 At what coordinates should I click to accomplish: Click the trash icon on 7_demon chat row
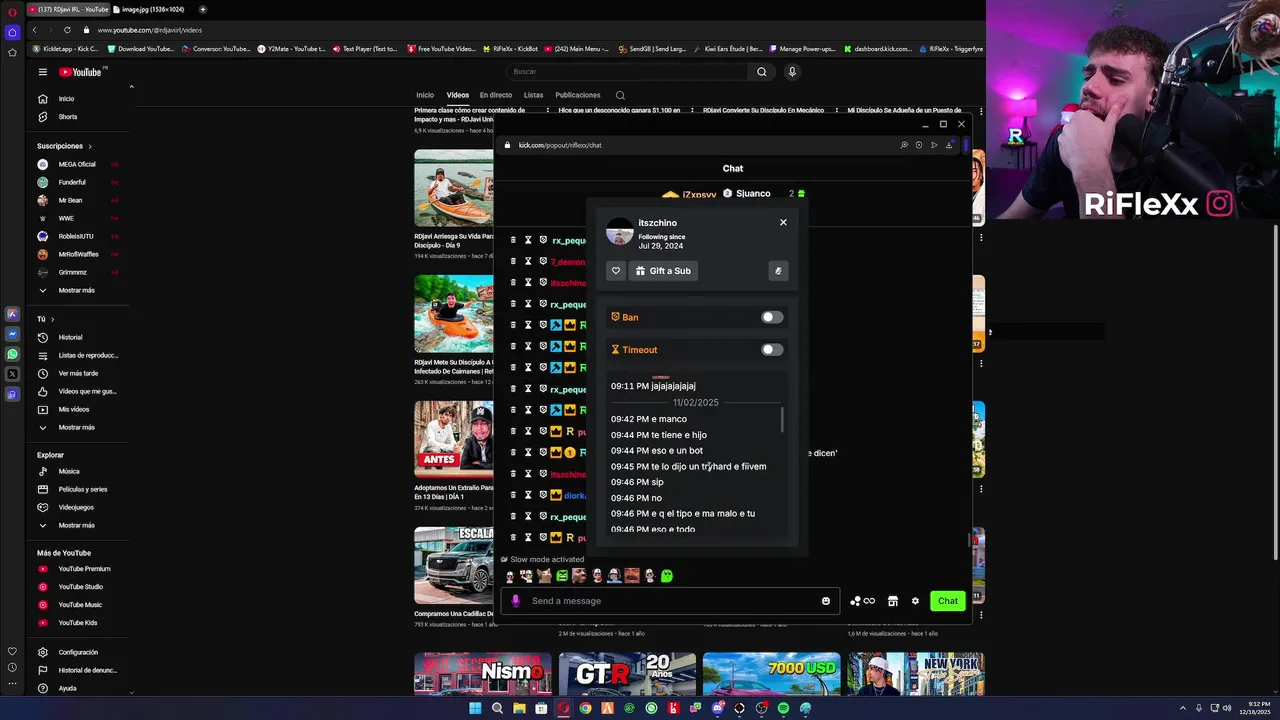(x=513, y=261)
